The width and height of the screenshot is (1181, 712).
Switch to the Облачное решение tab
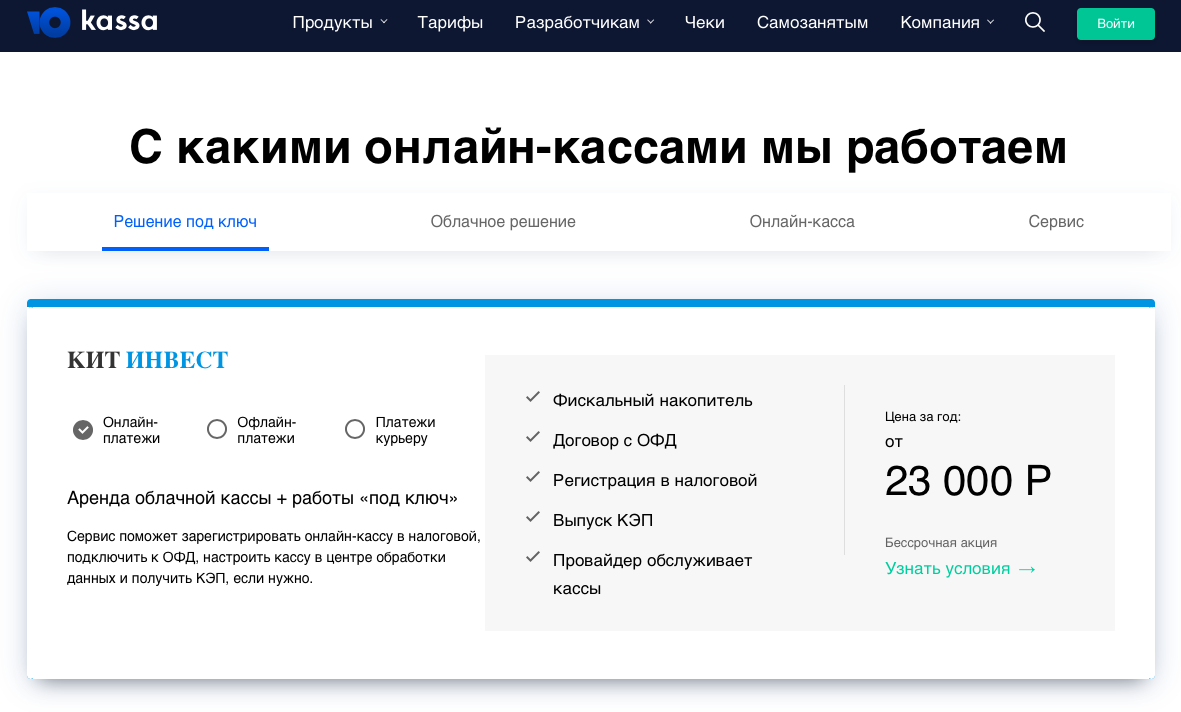503,222
